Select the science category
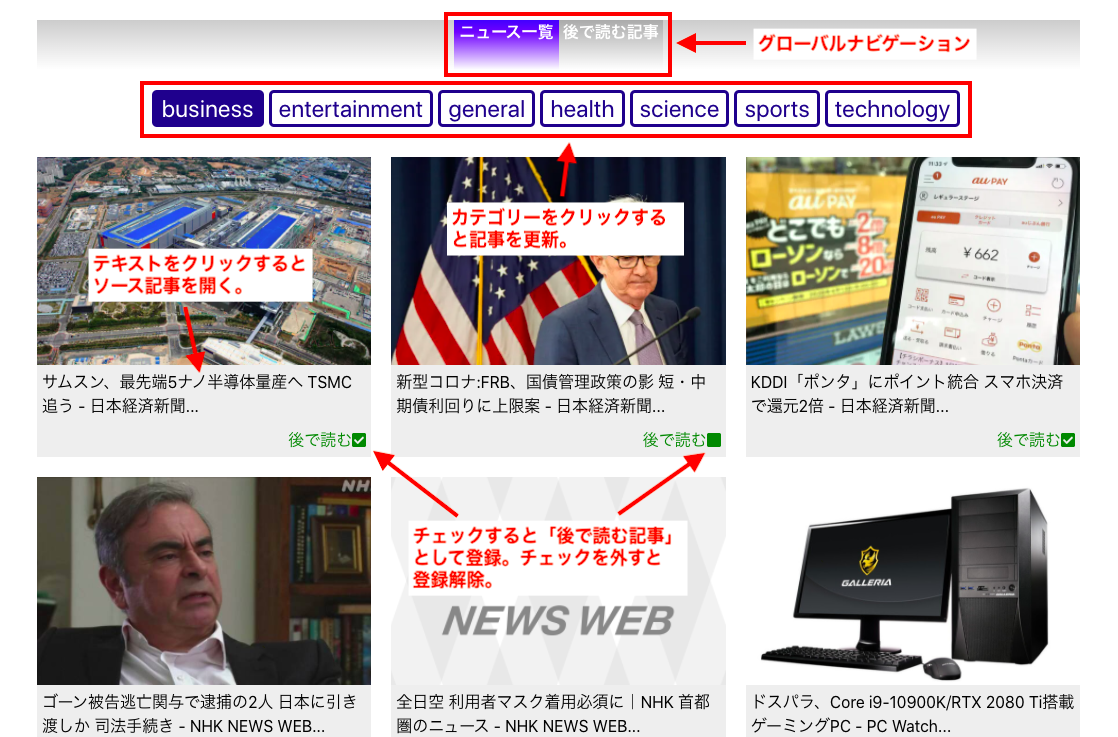The image size is (1118, 737). point(679,108)
